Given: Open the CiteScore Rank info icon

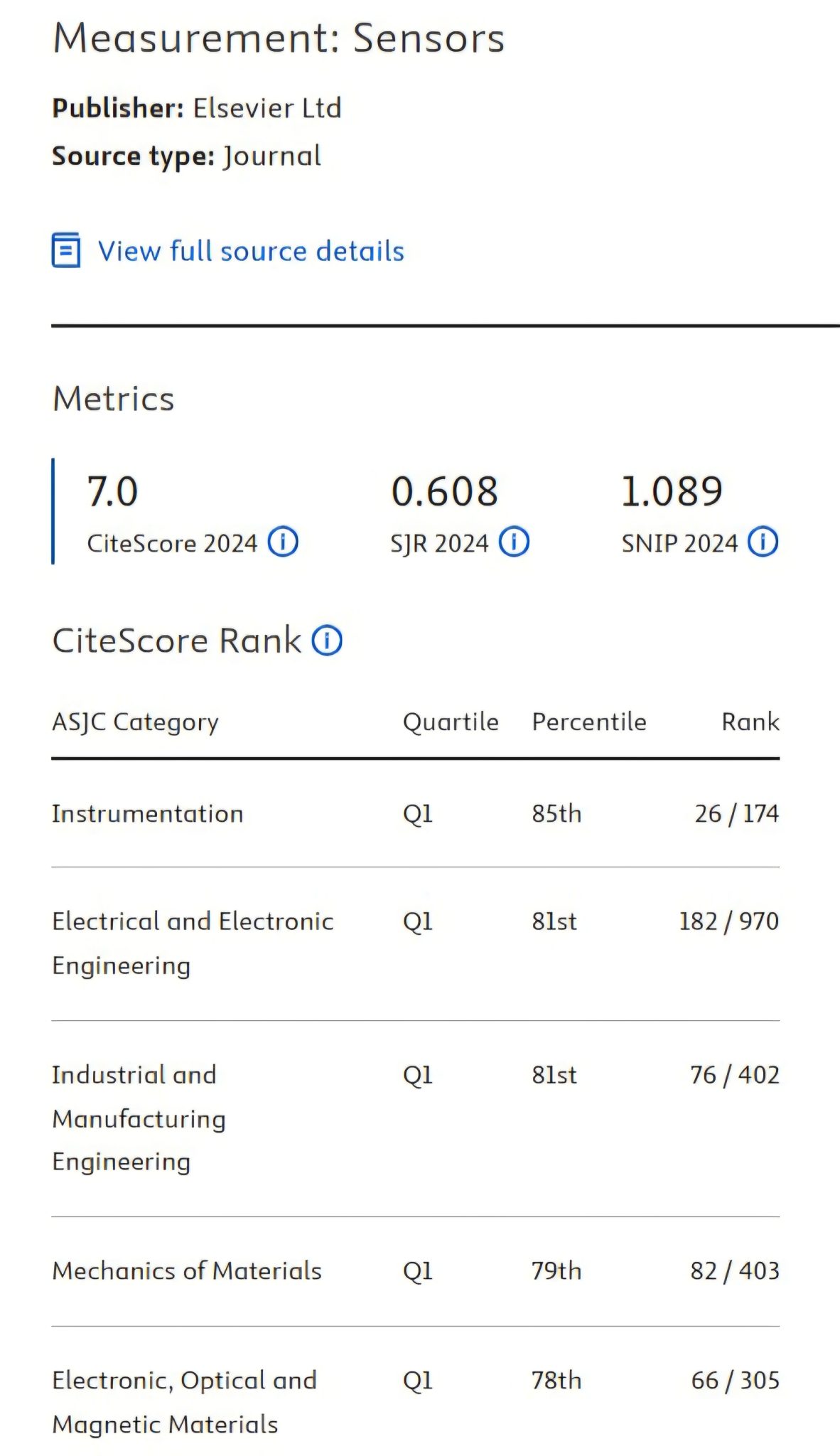Looking at the screenshot, I should (328, 641).
